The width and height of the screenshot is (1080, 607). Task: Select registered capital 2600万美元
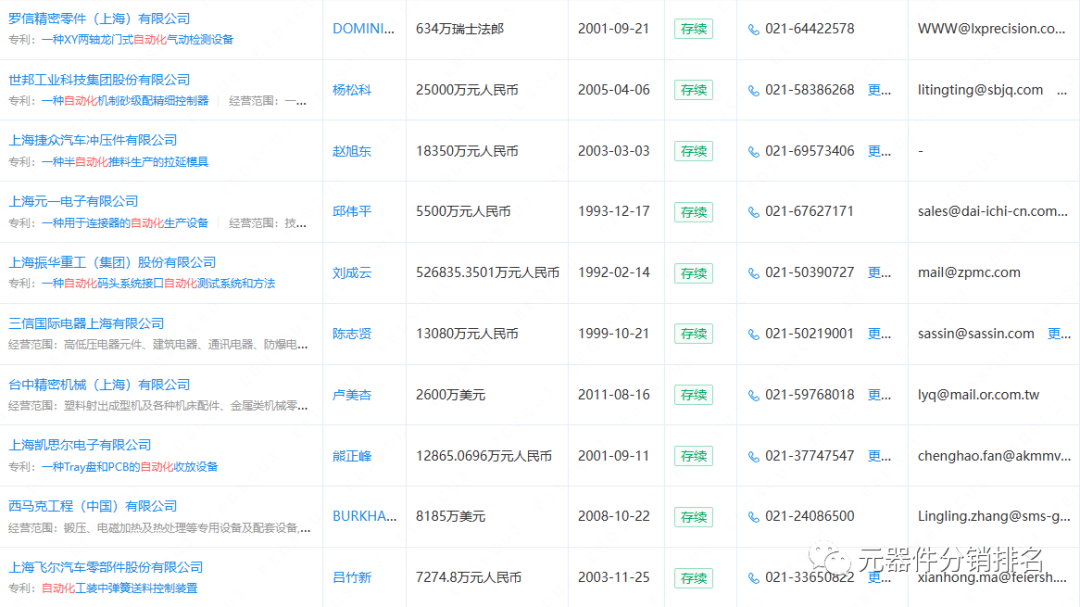tap(450, 395)
